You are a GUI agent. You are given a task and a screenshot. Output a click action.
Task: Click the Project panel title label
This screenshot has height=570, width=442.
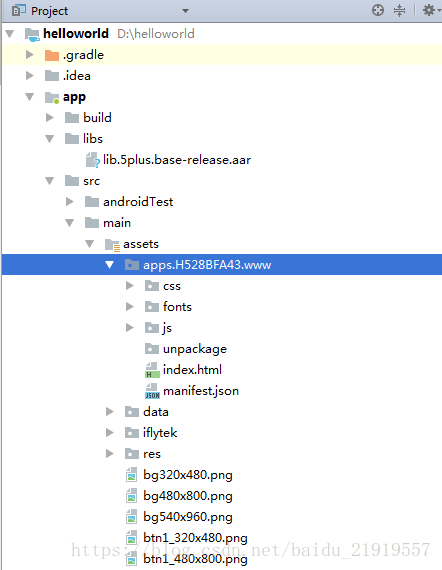coord(49,11)
